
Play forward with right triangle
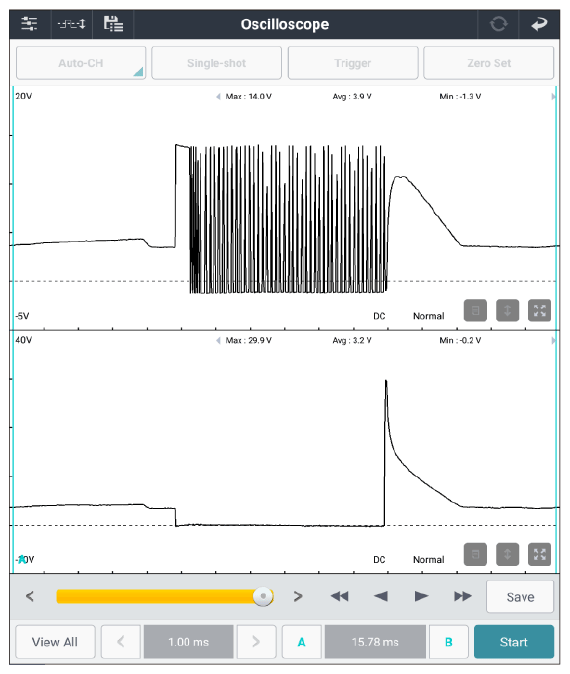pos(421,596)
